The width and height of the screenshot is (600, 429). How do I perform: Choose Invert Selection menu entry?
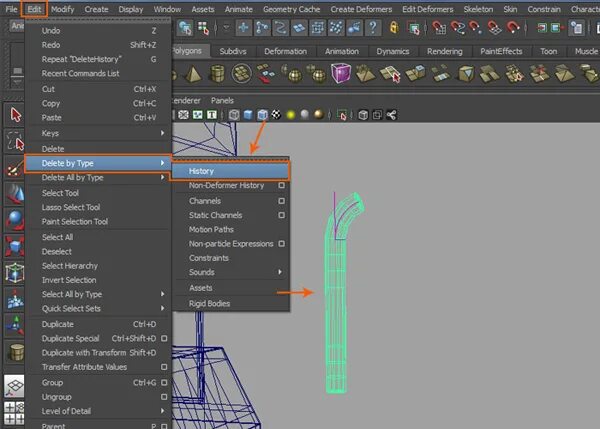pos(99,280)
